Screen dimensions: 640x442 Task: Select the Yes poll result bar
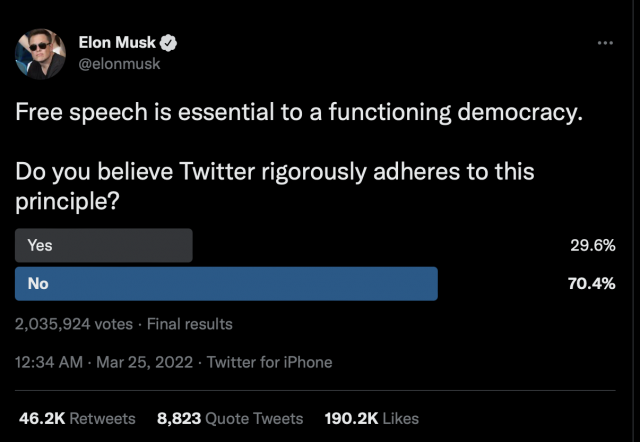click(x=104, y=245)
